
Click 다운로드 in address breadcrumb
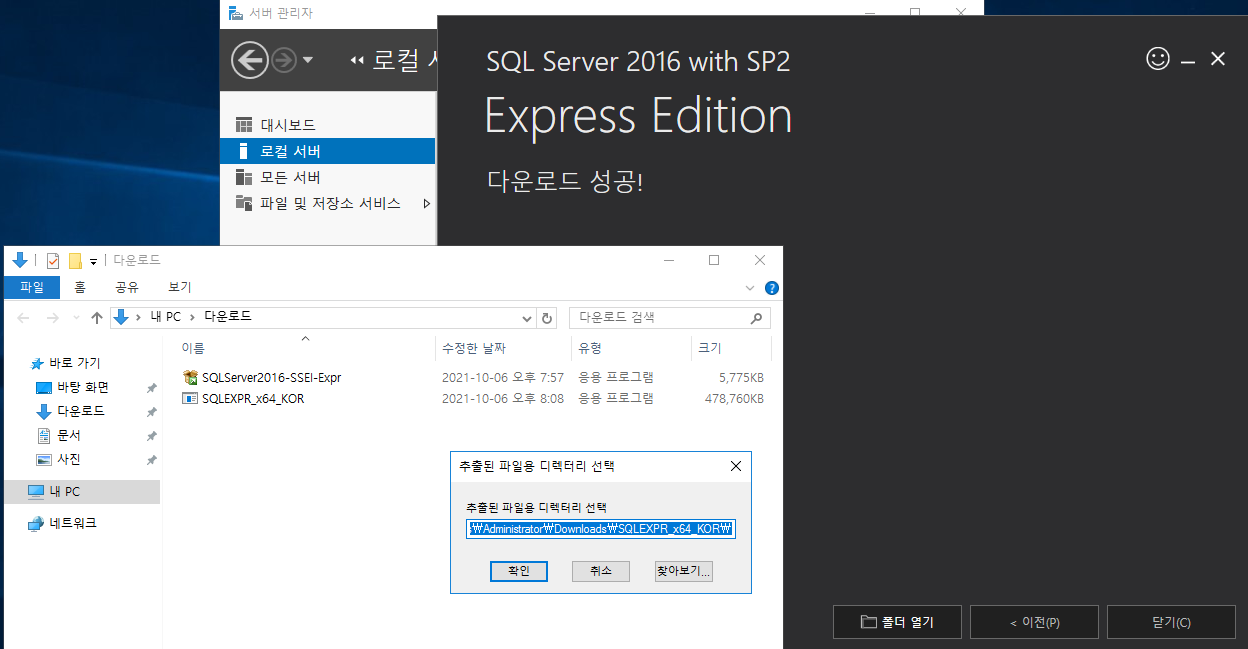pyautogui.click(x=228, y=317)
